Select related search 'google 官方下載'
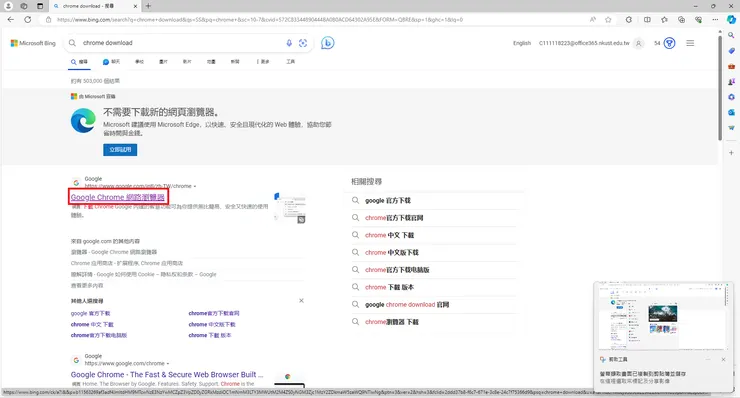The width and height of the screenshot is (740, 398). (x=387, y=201)
